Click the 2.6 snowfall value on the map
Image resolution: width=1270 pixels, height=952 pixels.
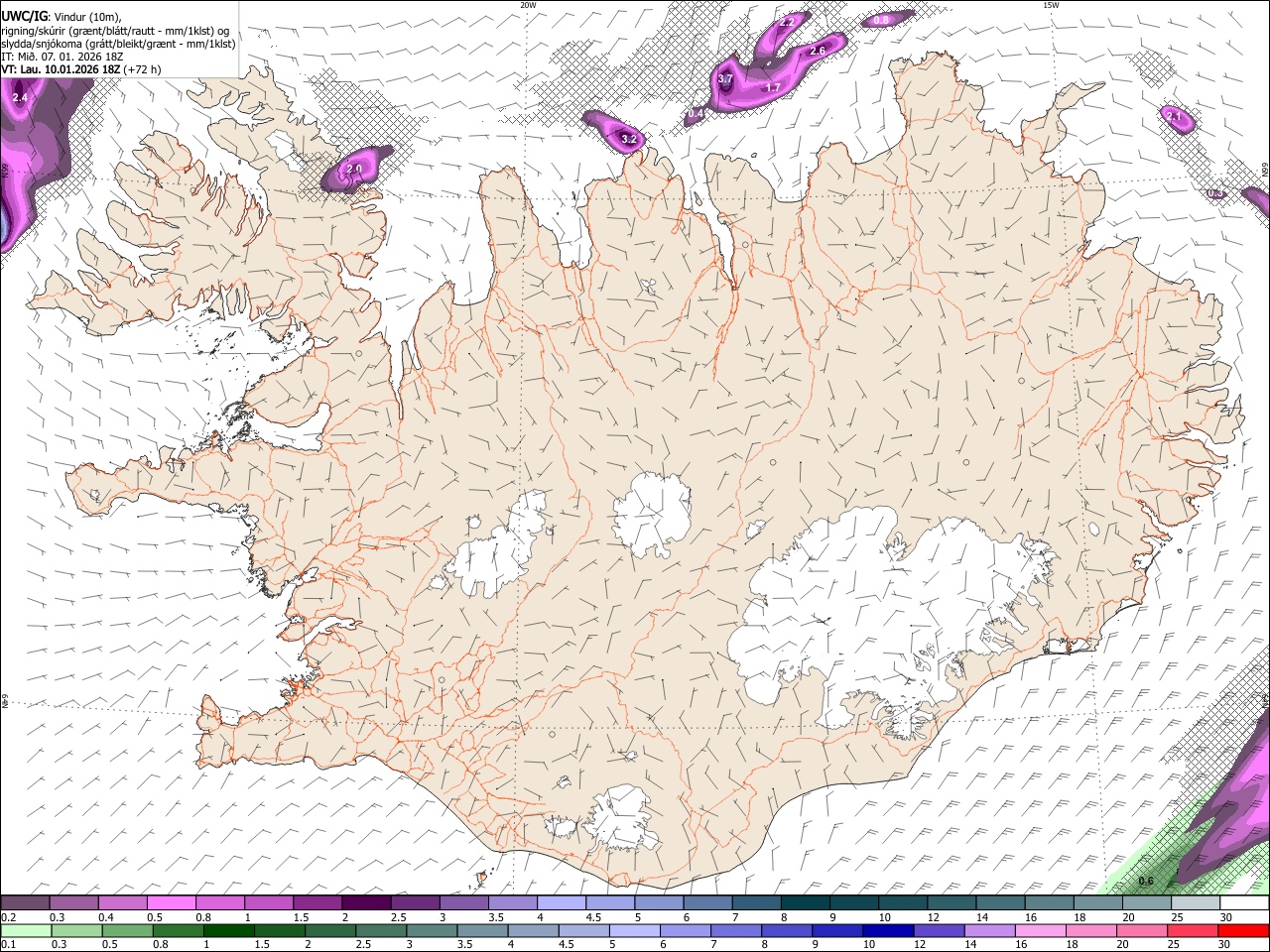[x=818, y=51]
